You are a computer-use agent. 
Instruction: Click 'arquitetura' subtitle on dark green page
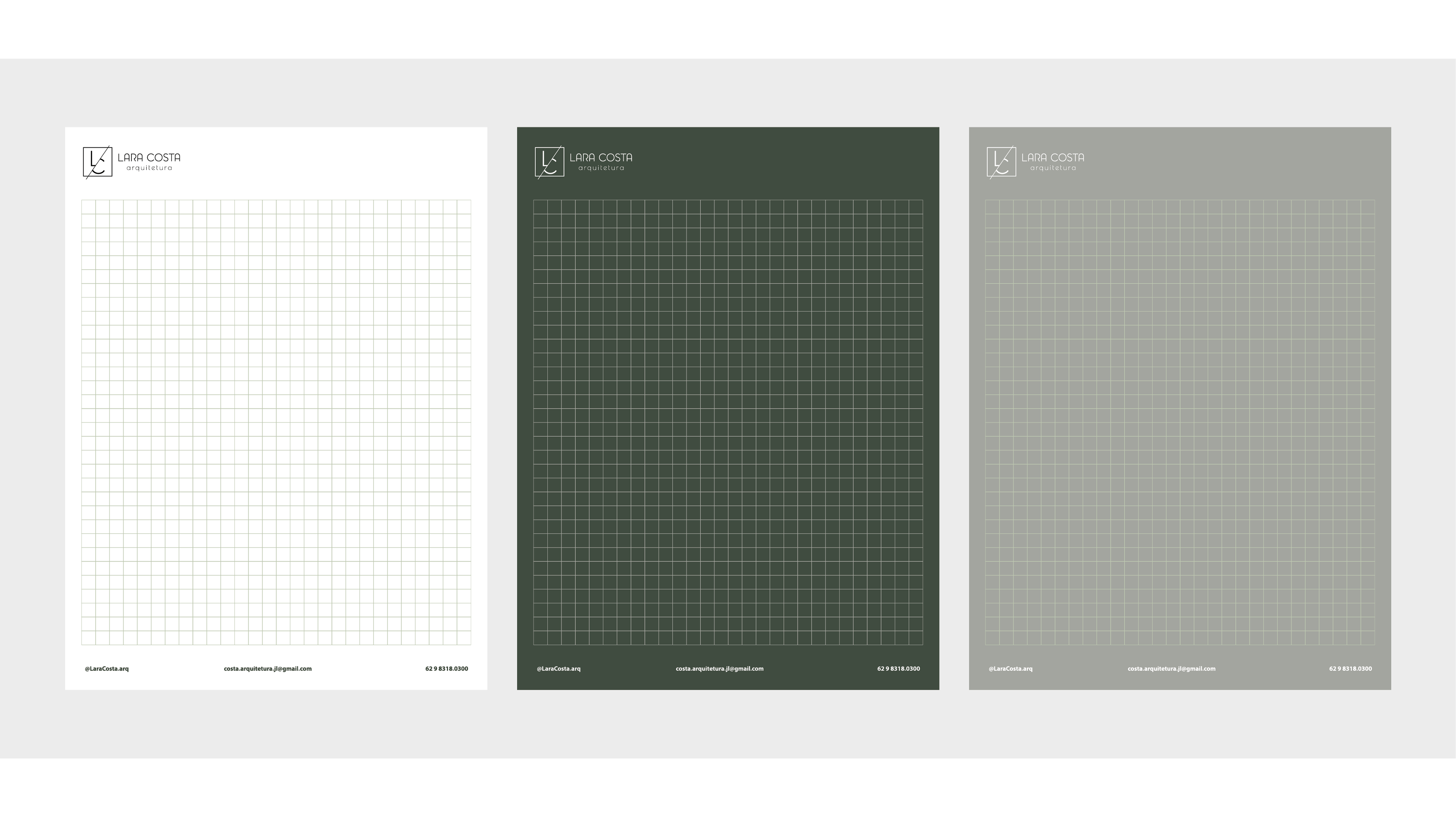click(x=601, y=168)
